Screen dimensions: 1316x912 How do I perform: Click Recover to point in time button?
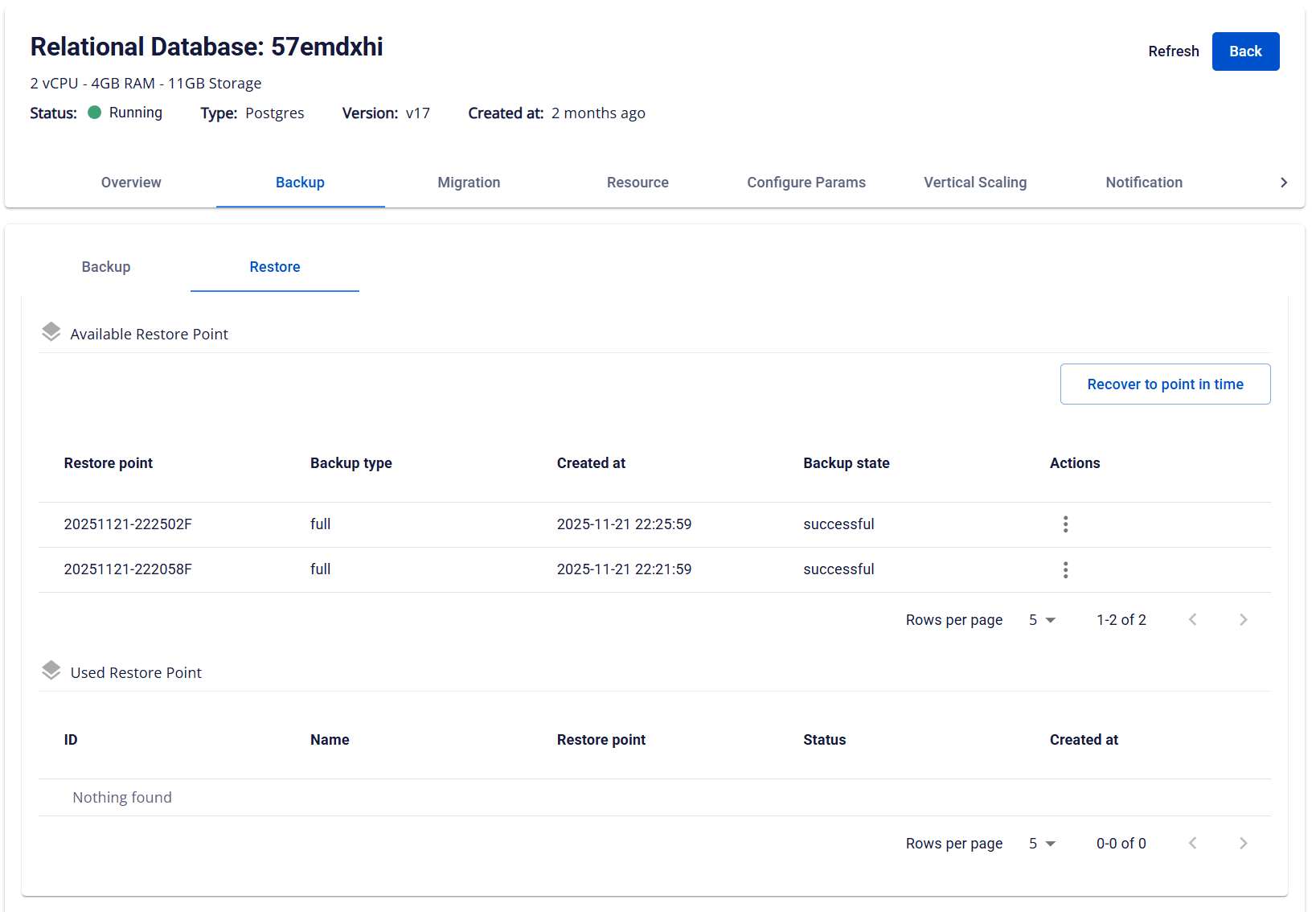click(1165, 384)
